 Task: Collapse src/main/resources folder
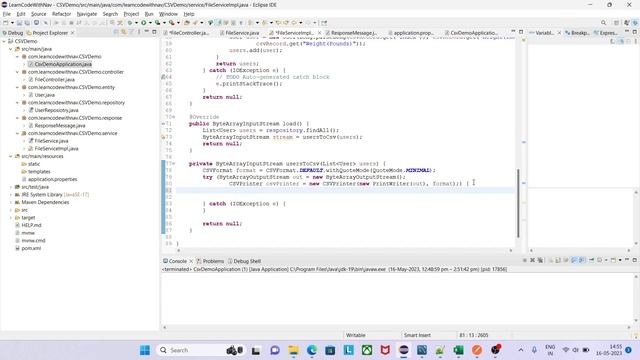[x=11, y=156]
